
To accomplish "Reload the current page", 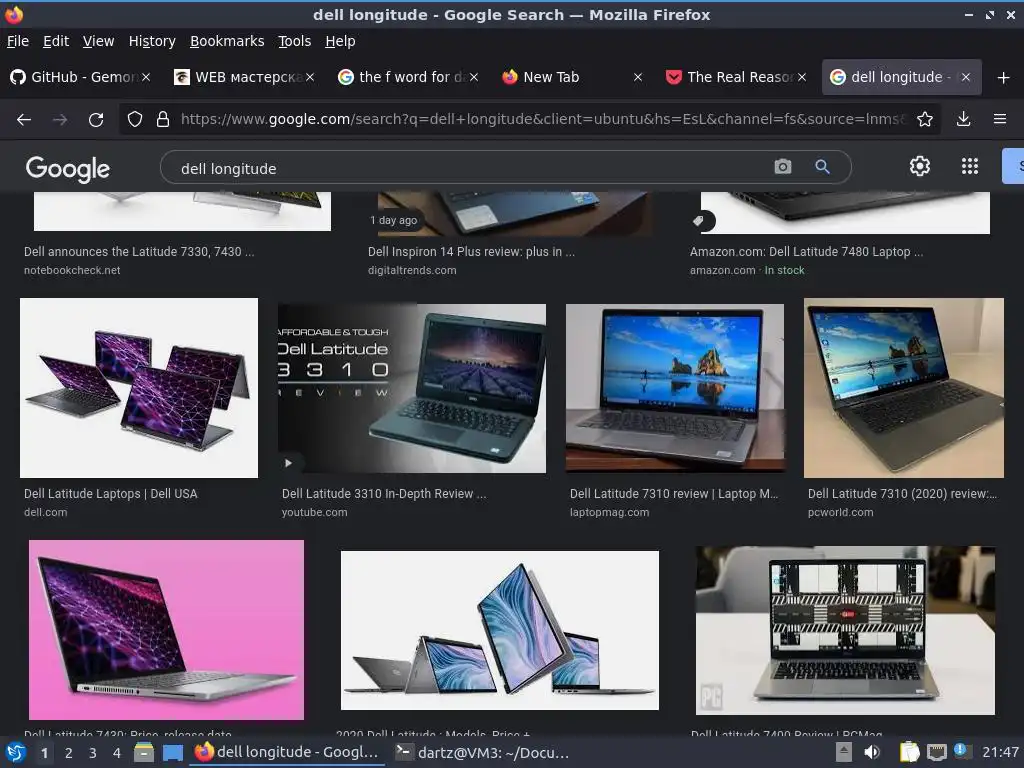I will click(96, 120).
